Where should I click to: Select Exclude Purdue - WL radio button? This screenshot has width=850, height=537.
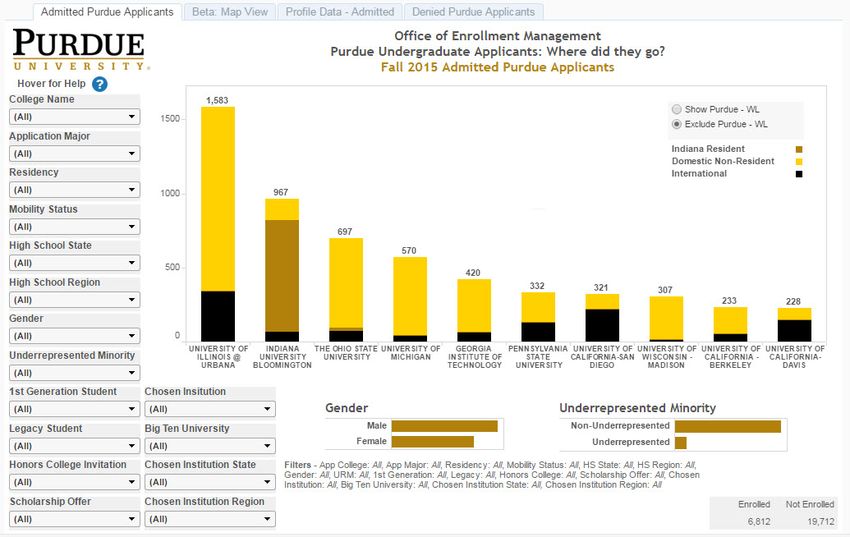pyautogui.click(x=677, y=124)
